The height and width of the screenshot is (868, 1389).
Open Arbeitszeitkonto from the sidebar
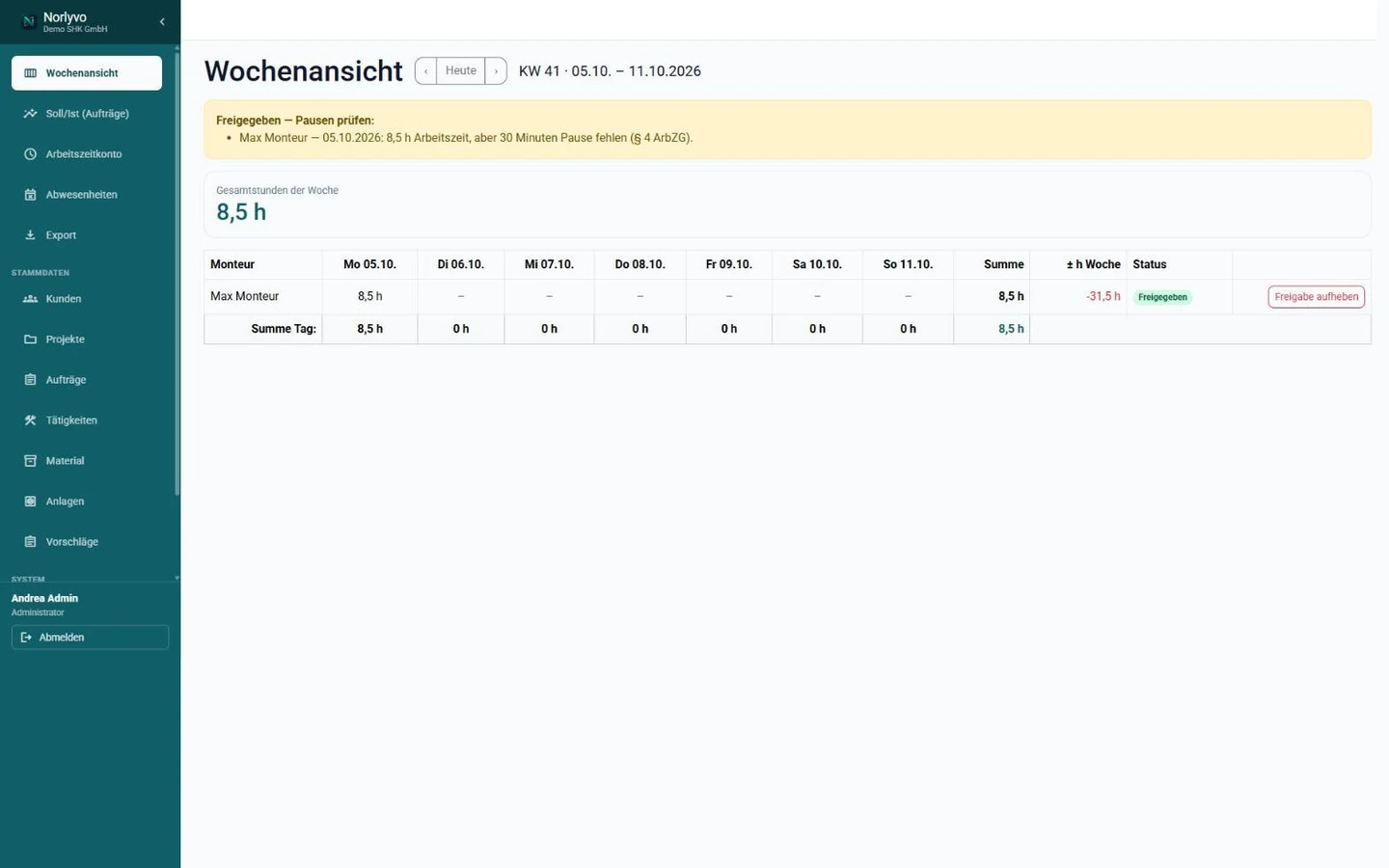[x=87, y=154]
